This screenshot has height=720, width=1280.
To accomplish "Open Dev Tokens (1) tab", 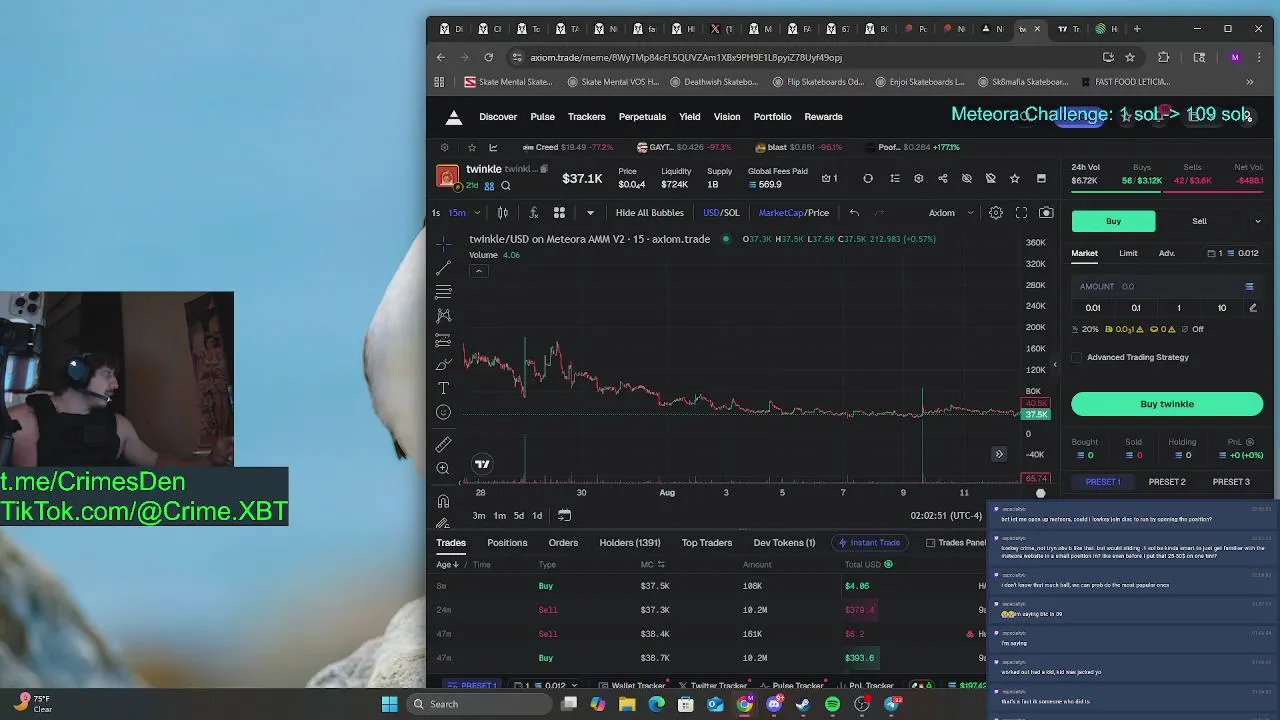I will [x=784, y=543].
